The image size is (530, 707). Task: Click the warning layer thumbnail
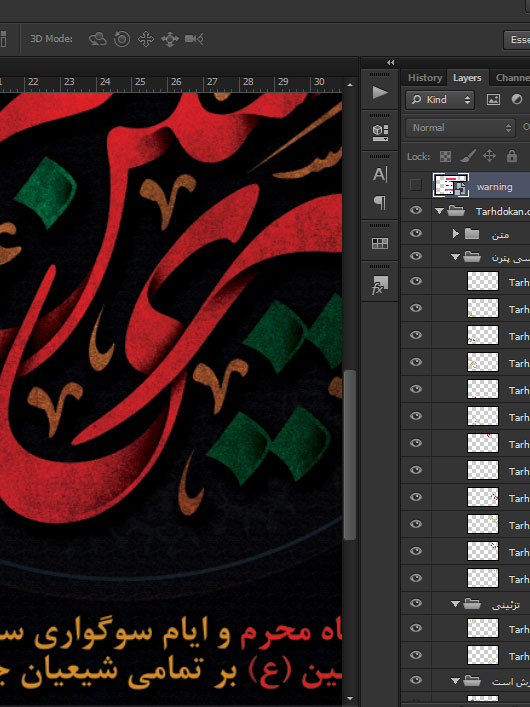pyautogui.click(x=451, y=185)
